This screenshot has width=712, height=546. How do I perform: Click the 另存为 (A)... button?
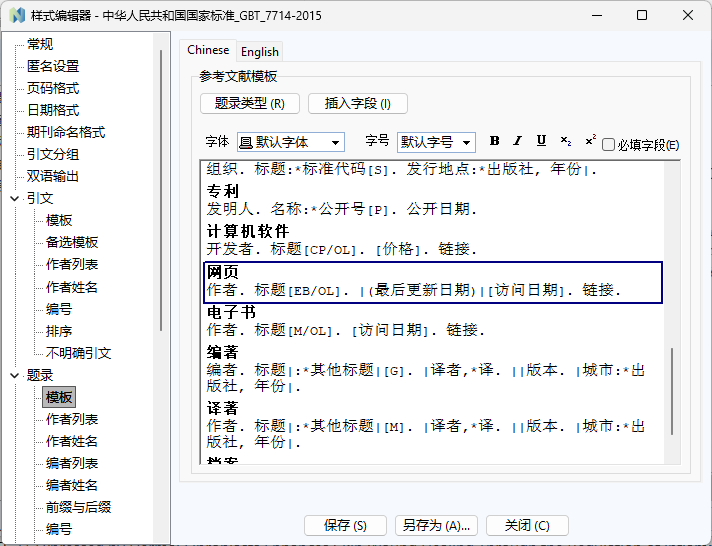[436, 526]
